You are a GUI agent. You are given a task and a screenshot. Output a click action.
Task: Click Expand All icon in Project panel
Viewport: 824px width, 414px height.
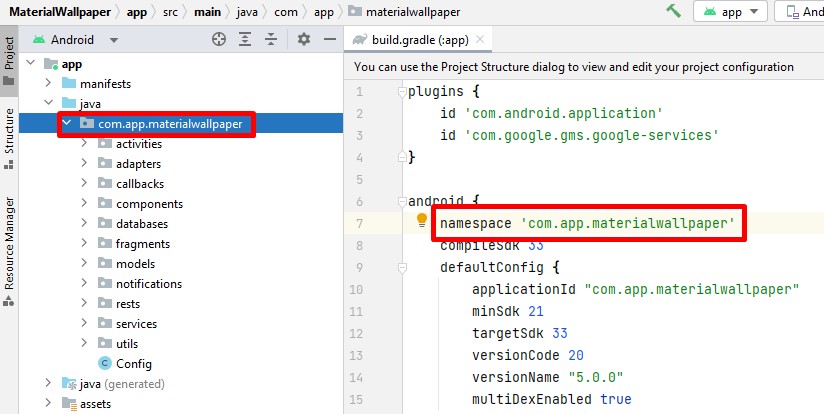[x=245, y=39]
